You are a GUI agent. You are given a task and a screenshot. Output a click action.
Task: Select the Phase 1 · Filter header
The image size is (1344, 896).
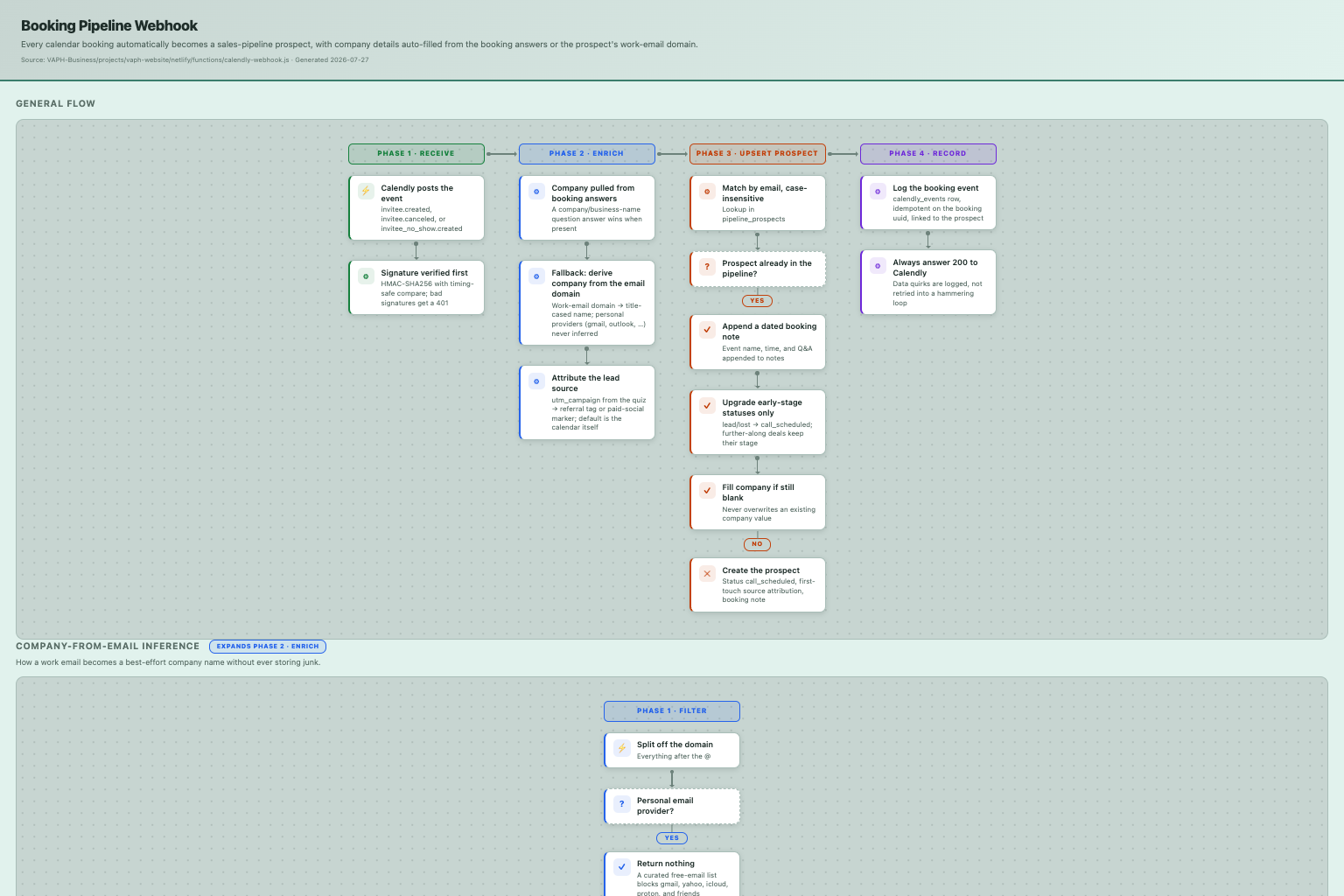click(672, 711)
